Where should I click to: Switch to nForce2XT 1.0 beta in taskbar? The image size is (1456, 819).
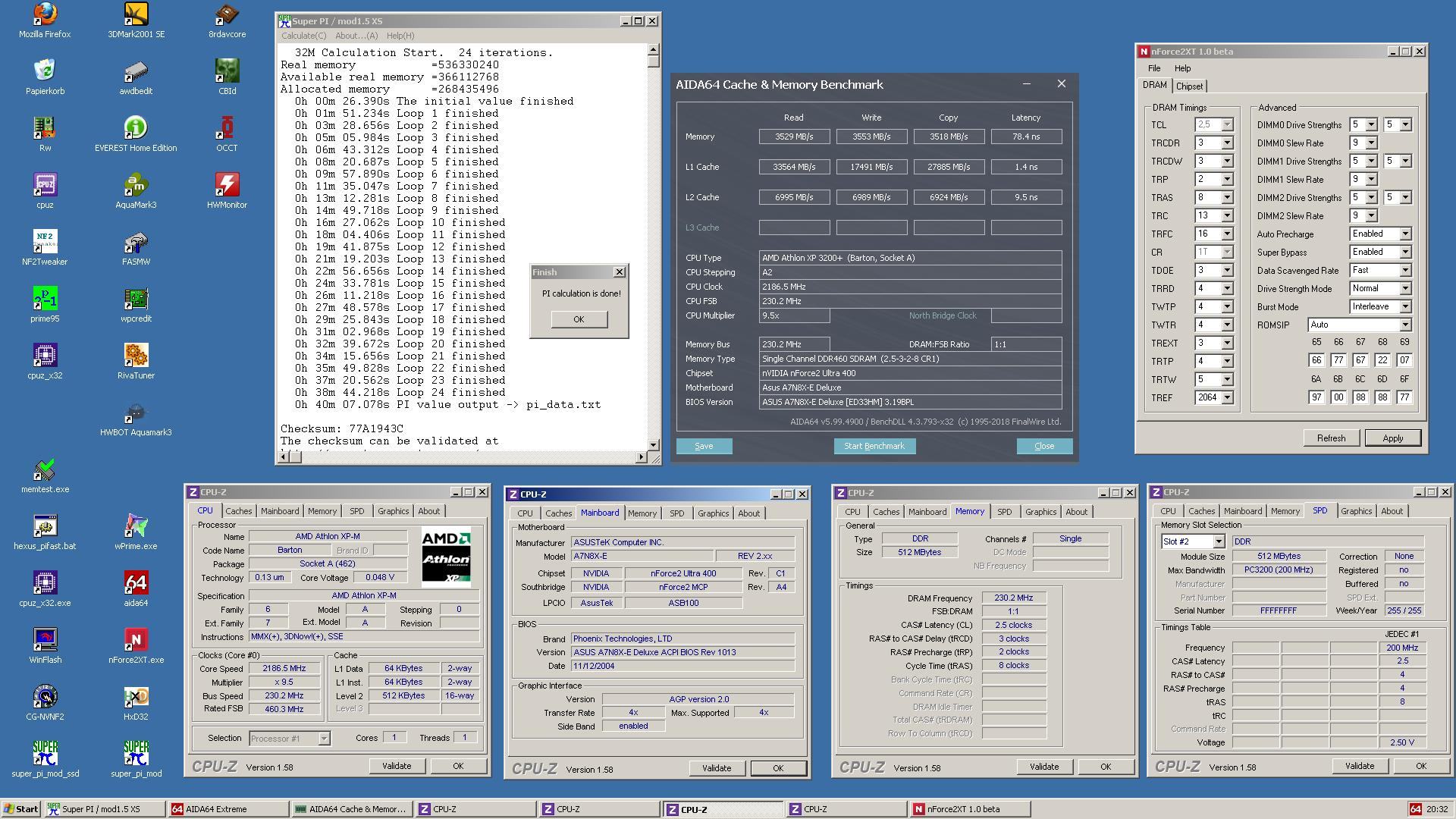pyautogui.click(x=969, y=809)
